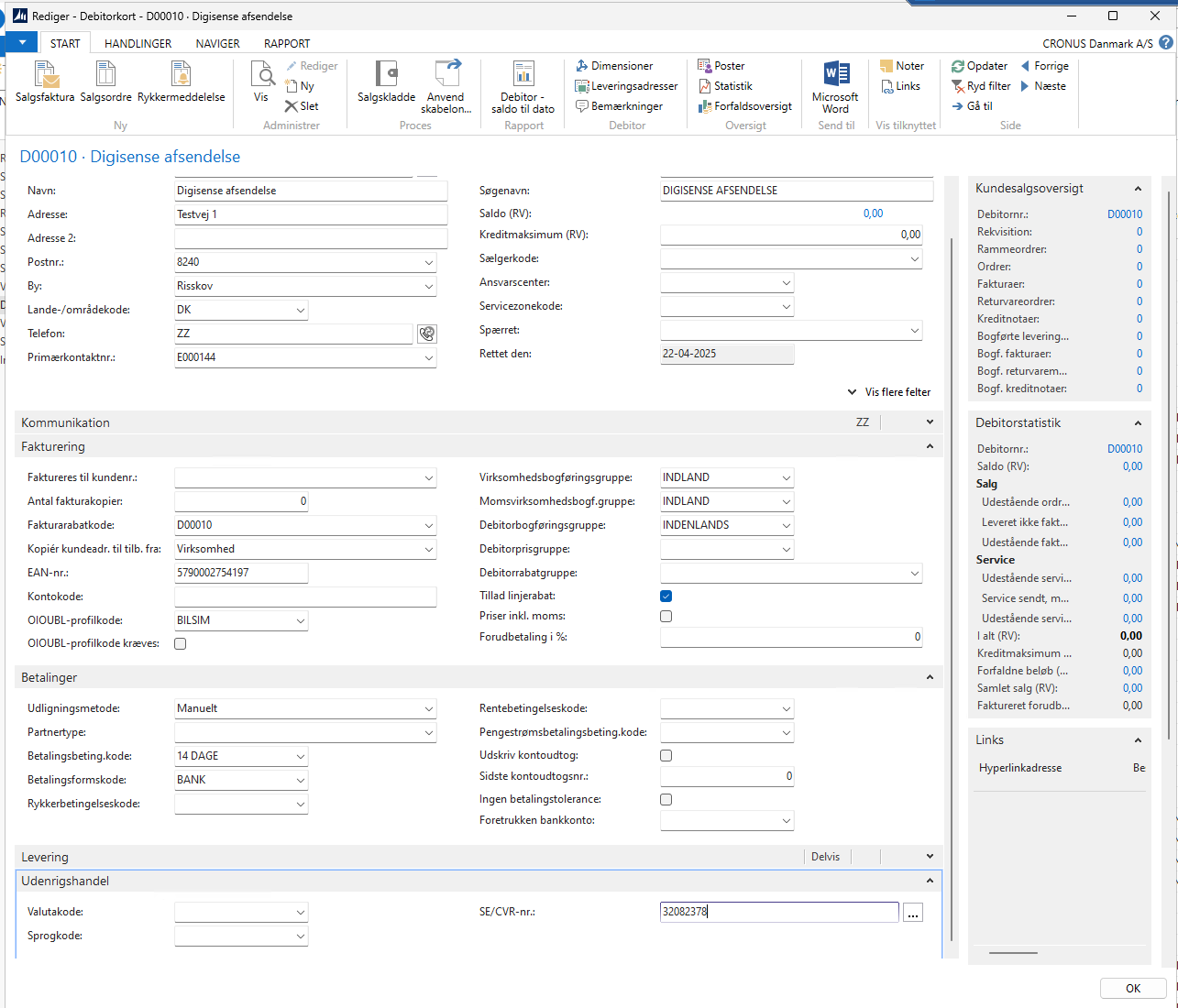
Task: Open Bemærkninger
Action: click(x=619, y=106)
